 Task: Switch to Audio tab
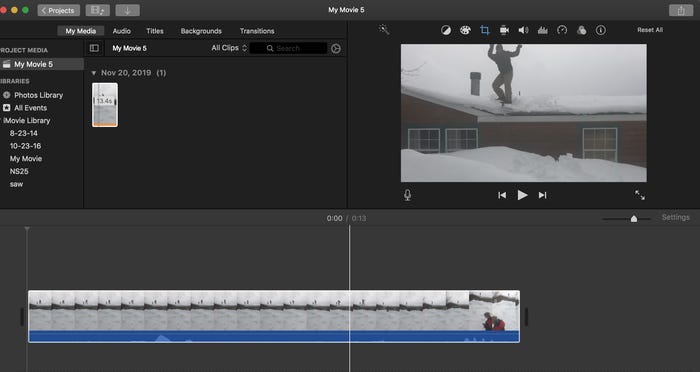coord(121,31)
